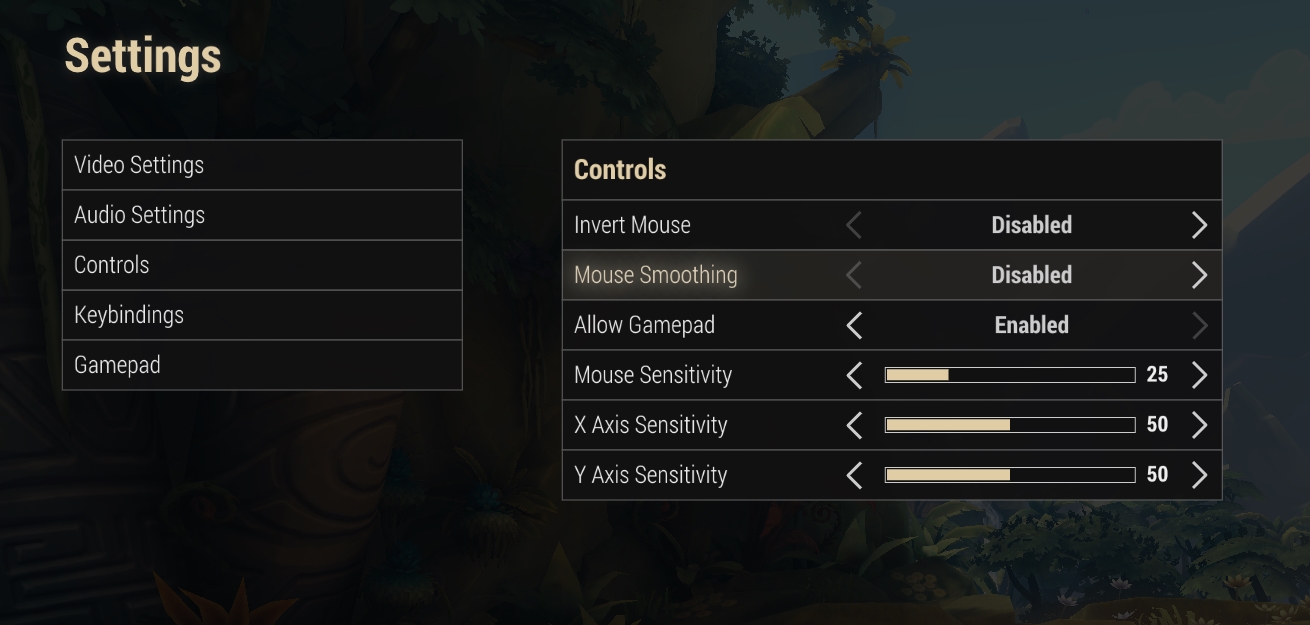Image resolution: width=1310 pixels, height=625 pixels.
Task: Select the Controls category in sidebar
Action: 262,265
